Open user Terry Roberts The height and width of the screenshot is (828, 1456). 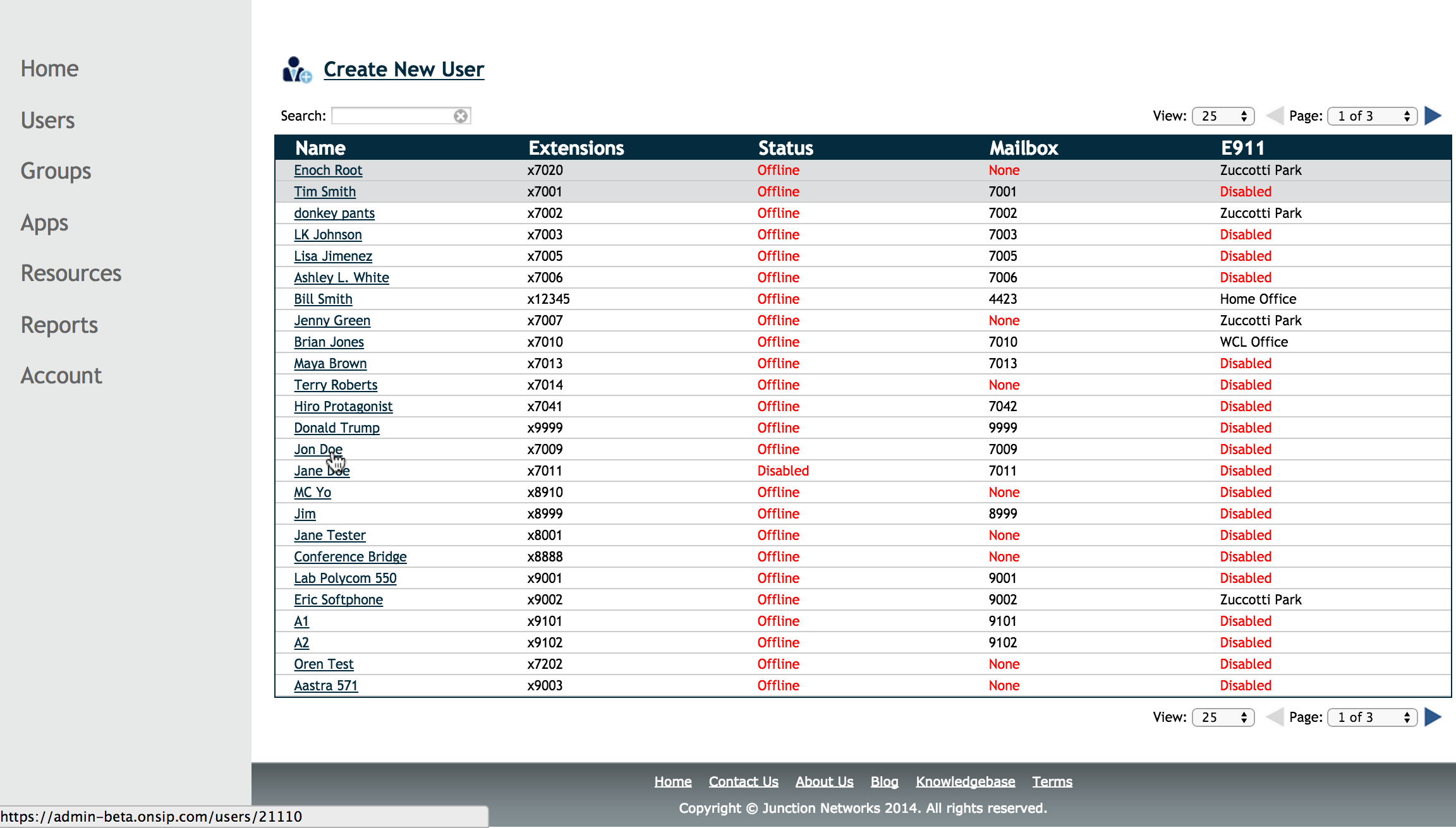[x=336, y=385]
